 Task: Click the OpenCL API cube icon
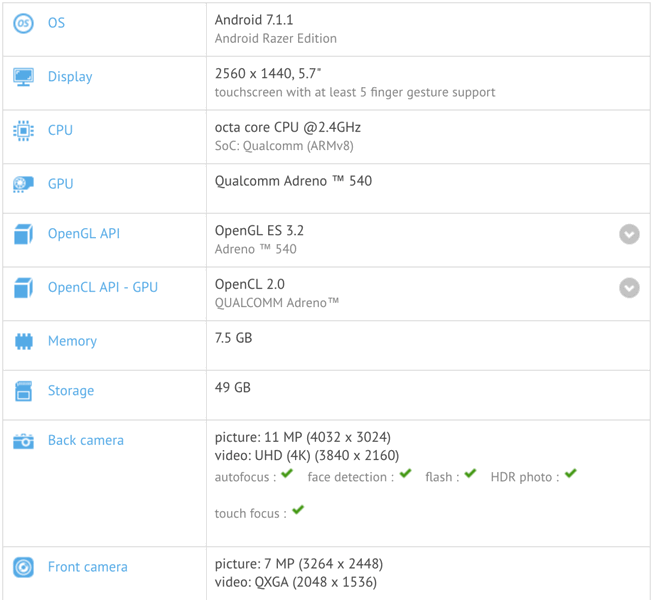coord(23,288)
